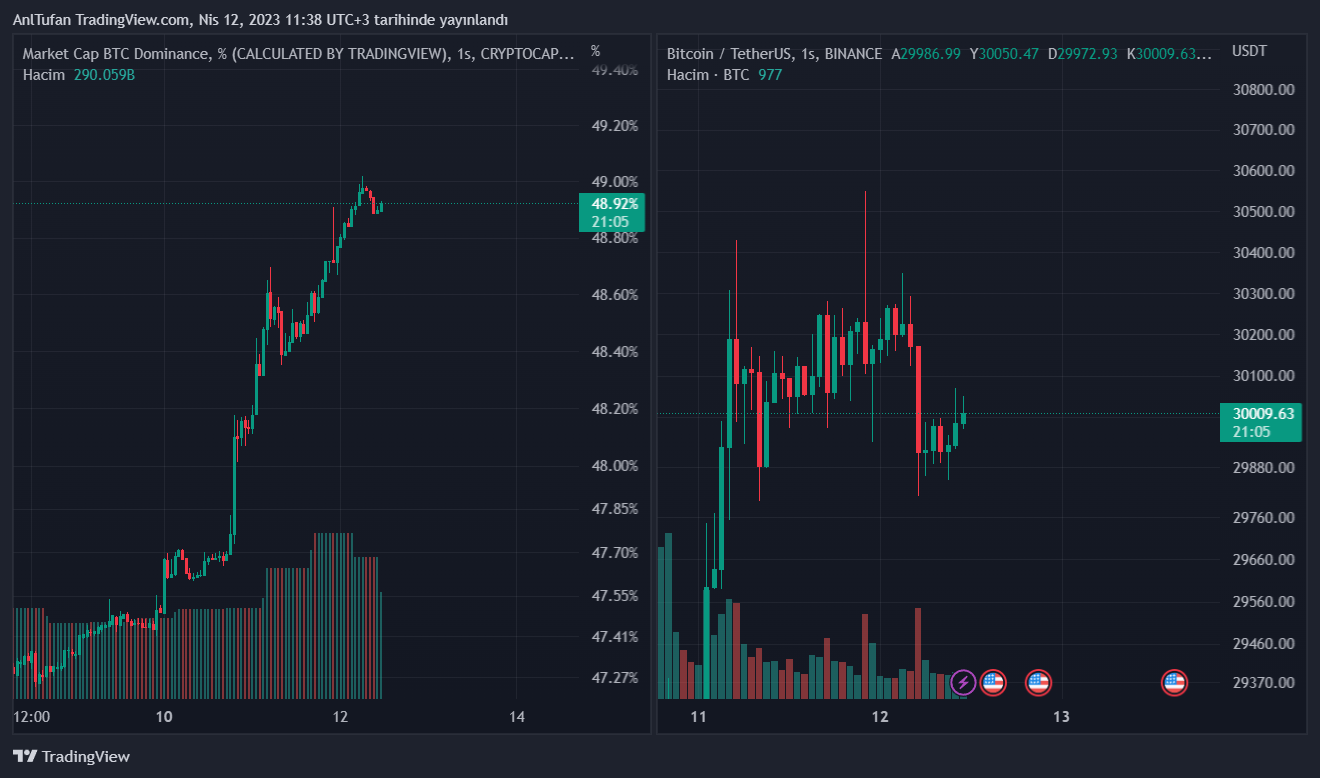Click the 30500.00 level on price scale
1320x778 pixels.
pos(1264,212)
